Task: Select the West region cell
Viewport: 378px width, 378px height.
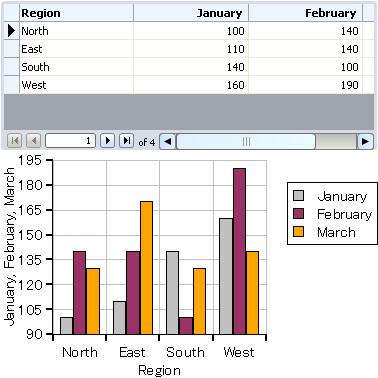Action: tap(76, 85)
